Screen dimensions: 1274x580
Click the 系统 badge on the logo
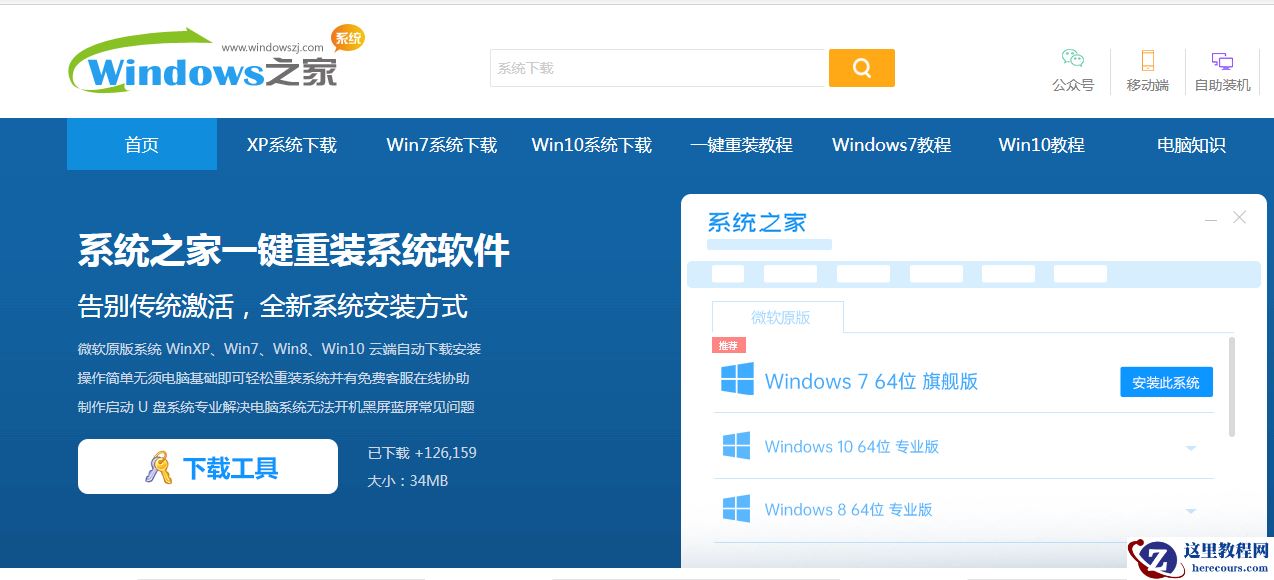tap(348, 38)
